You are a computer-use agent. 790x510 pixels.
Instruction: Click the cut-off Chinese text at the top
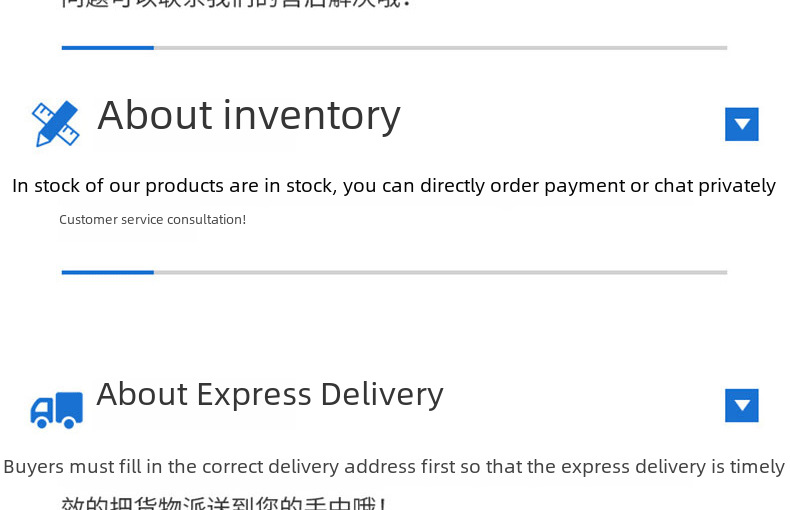click(x=235, y=4)
